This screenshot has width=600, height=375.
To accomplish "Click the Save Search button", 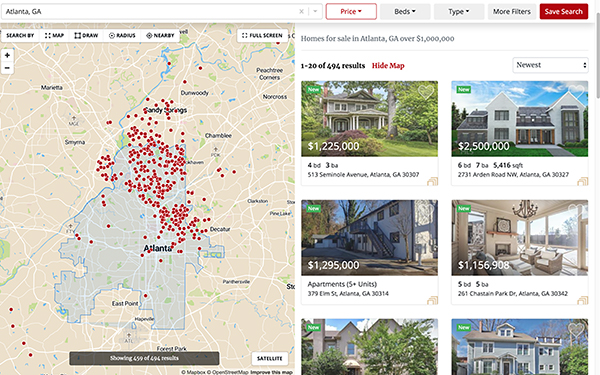I will pyautogui.click(x=564, y=11).
